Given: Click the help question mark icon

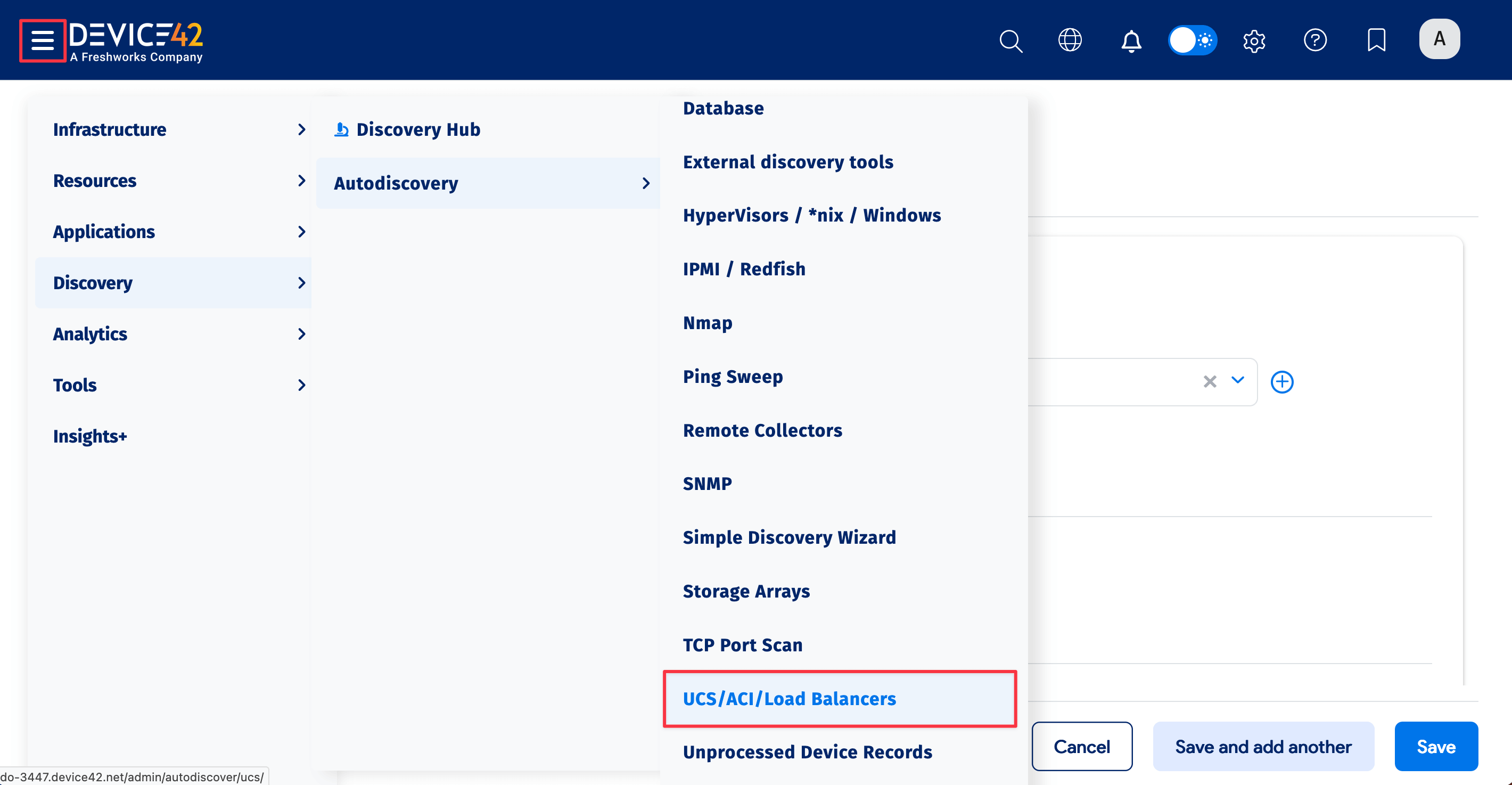Looking at the screenshot, I should pyautogui.click(x=1316, y=40).
